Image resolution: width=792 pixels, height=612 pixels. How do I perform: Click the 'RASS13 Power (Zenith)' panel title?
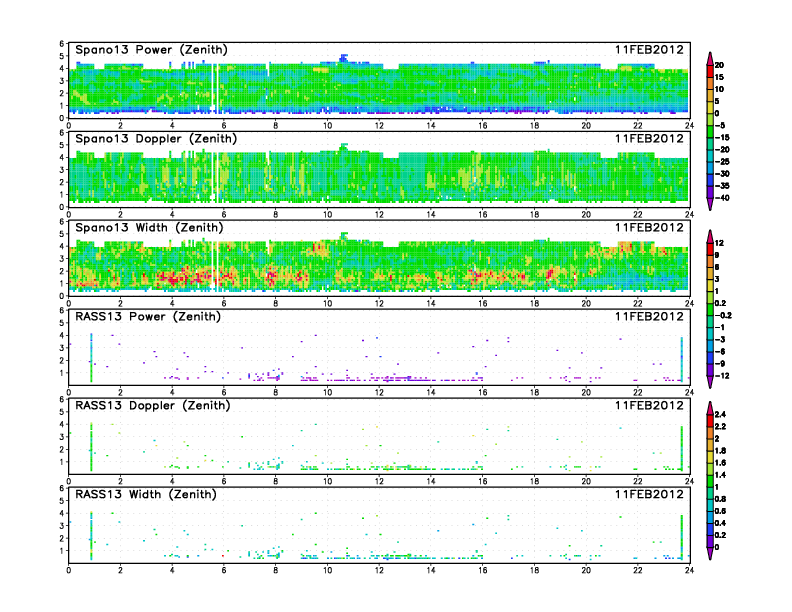[148, 317]
